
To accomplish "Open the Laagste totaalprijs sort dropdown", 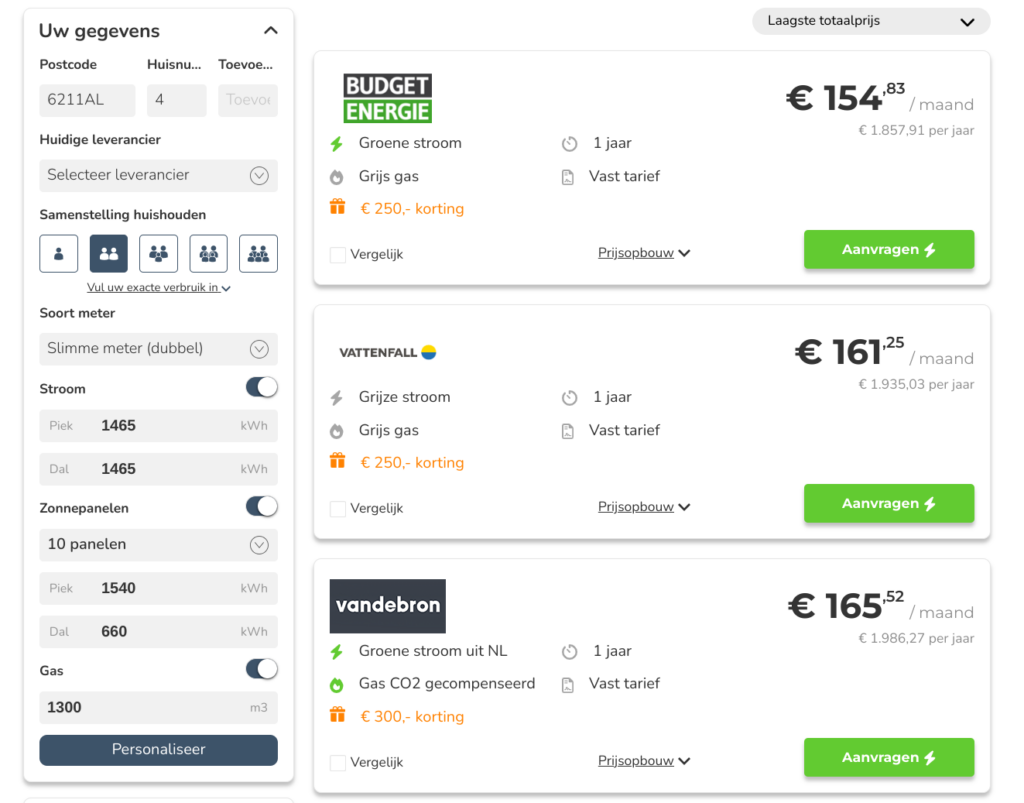I will [x=870, y=21].
